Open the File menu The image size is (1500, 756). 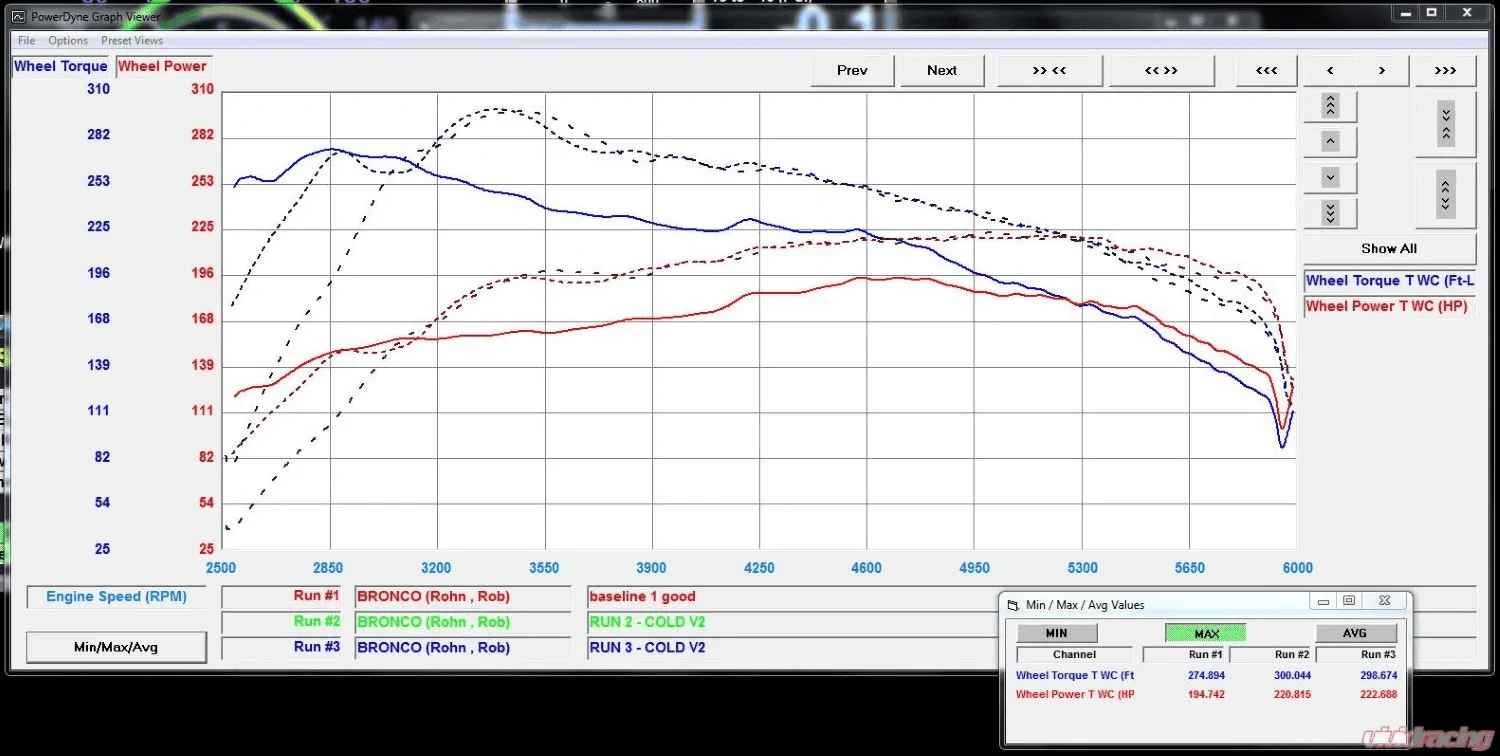26,41
